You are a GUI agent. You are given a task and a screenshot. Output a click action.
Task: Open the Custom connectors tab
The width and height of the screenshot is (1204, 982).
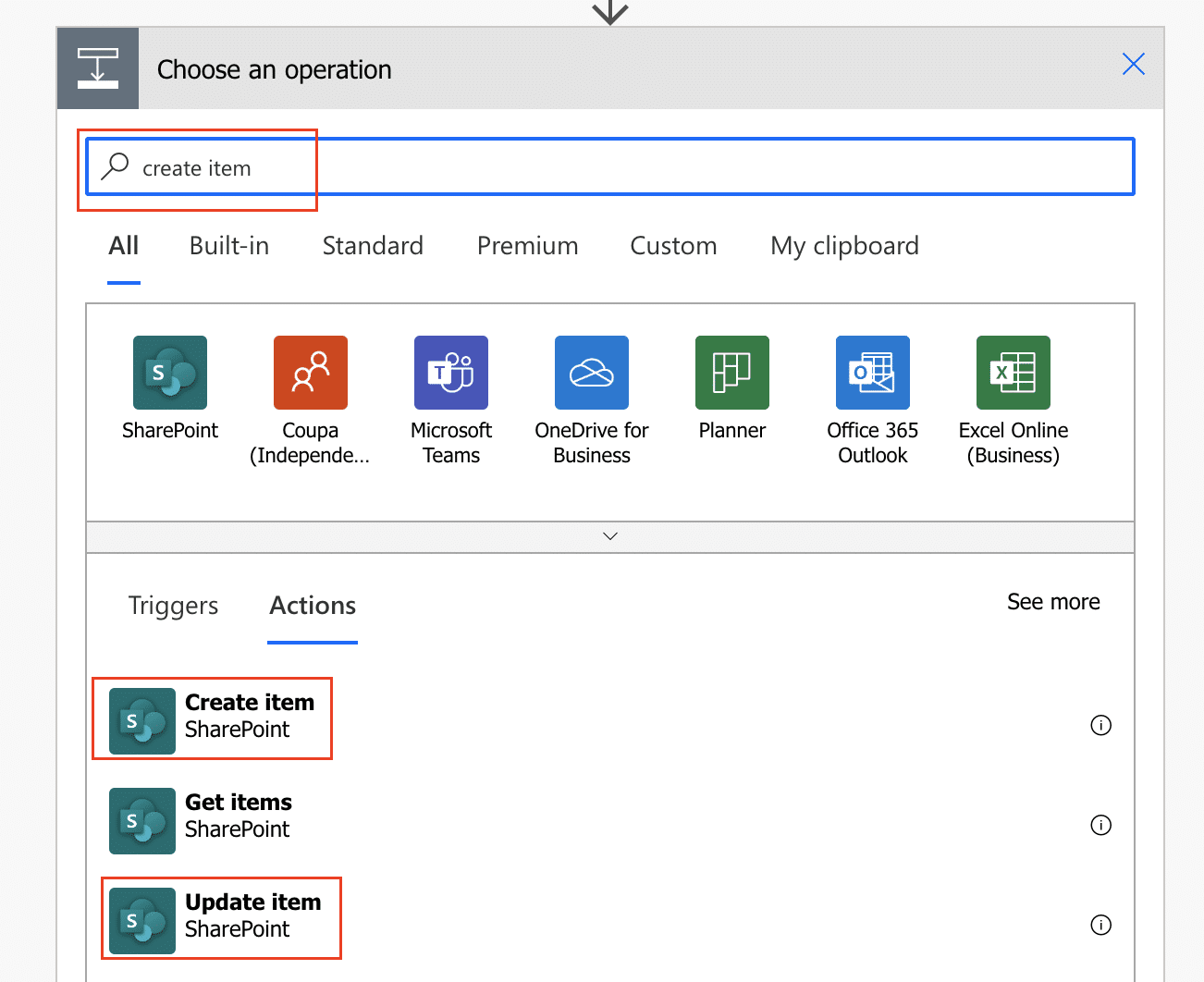click(673, 246)
